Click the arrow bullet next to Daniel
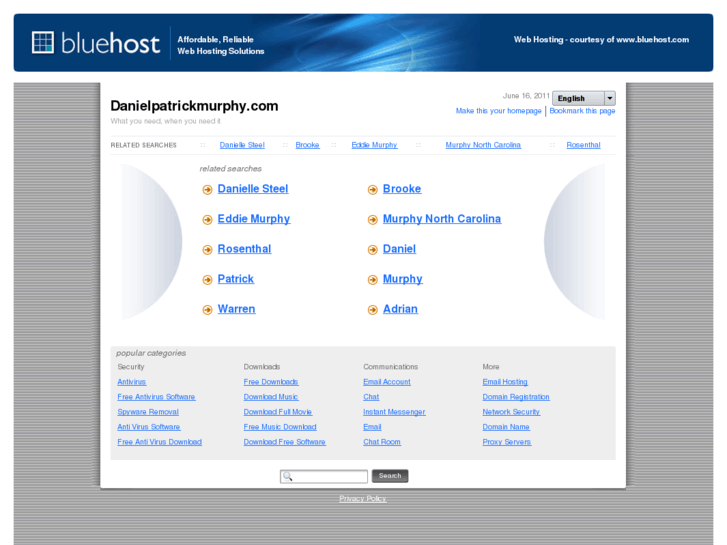This screenshot has width=727, height=545. point(372,250)
